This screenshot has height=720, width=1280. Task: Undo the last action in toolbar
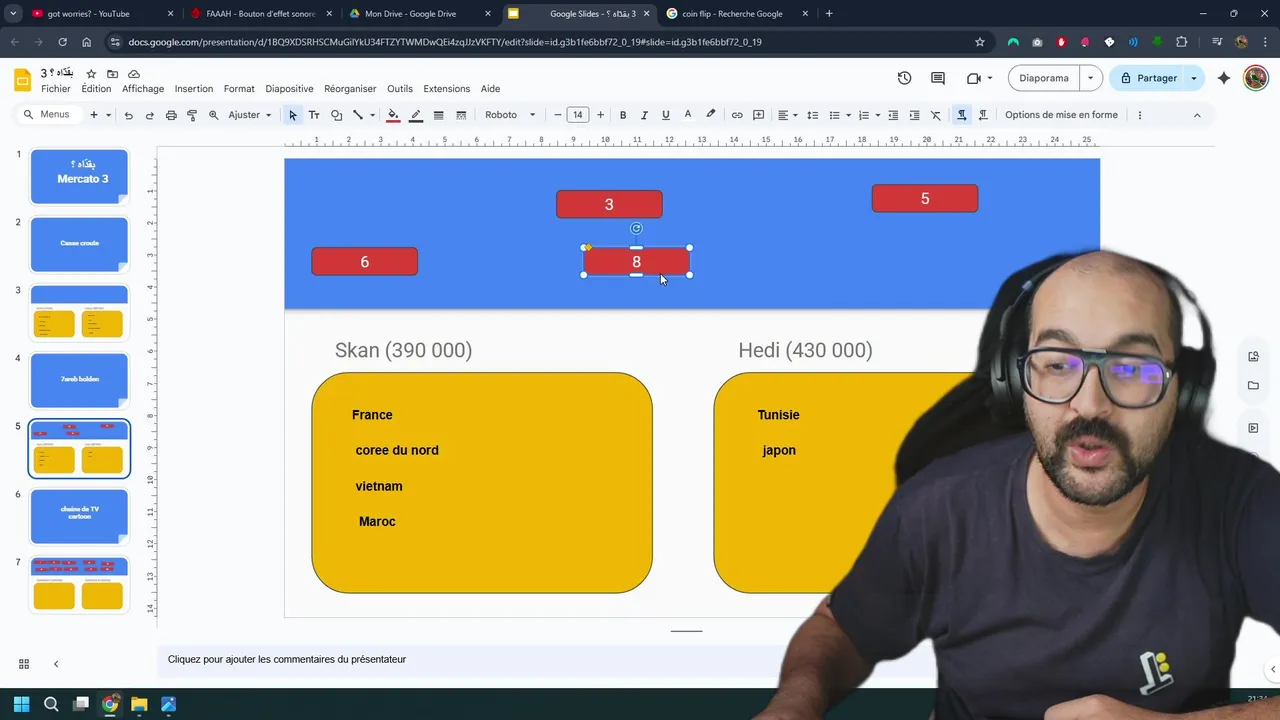pyautogui.click(x=128, y=115)
